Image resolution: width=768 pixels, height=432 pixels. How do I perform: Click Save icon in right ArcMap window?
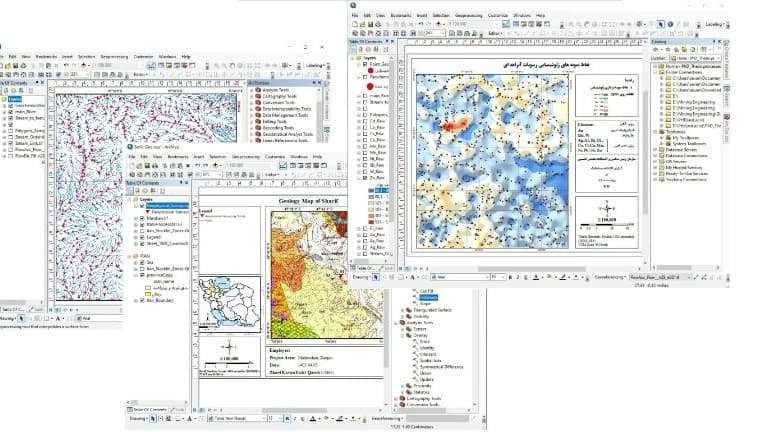click(370, 24)
